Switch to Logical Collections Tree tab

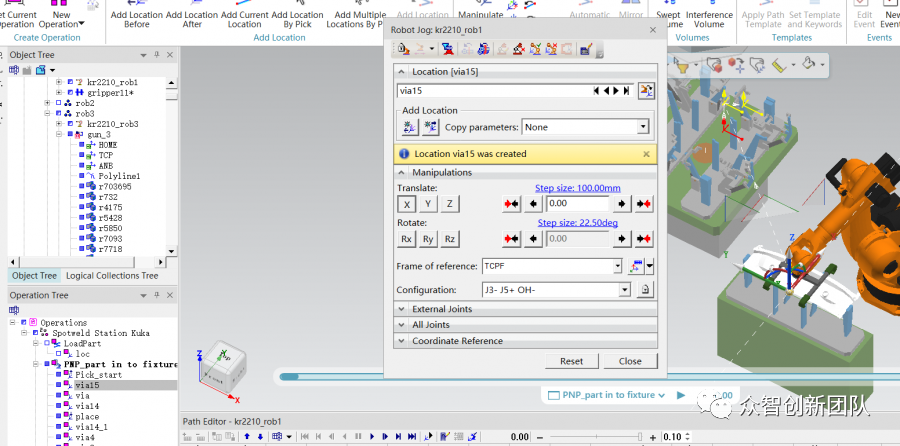coord(112,276)
